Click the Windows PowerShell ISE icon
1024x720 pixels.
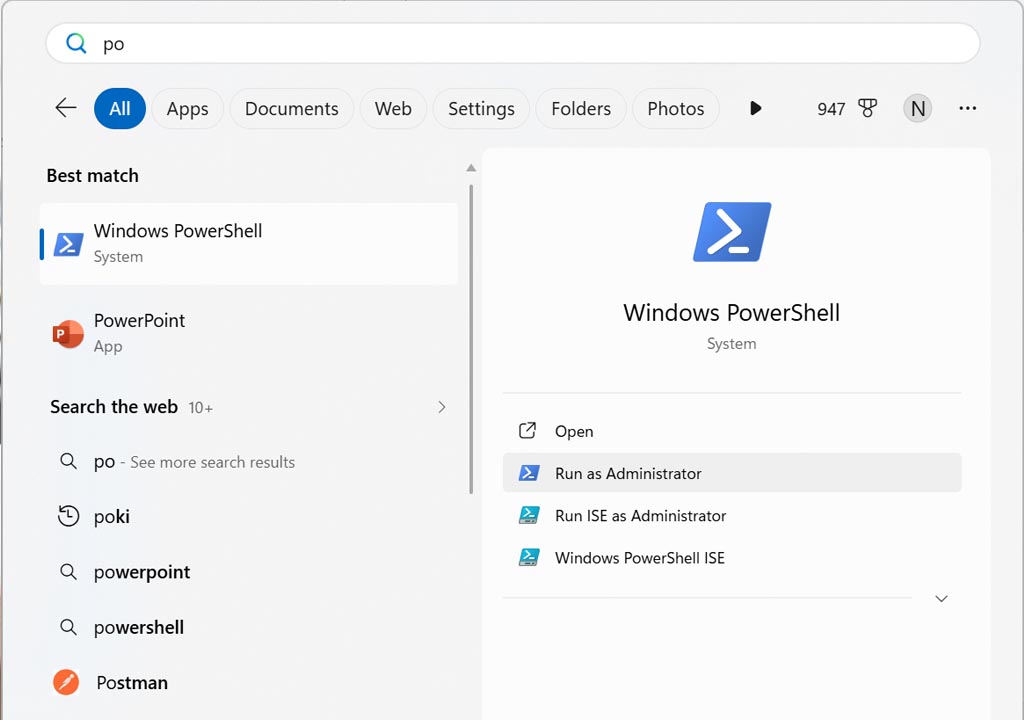point(528,557)
